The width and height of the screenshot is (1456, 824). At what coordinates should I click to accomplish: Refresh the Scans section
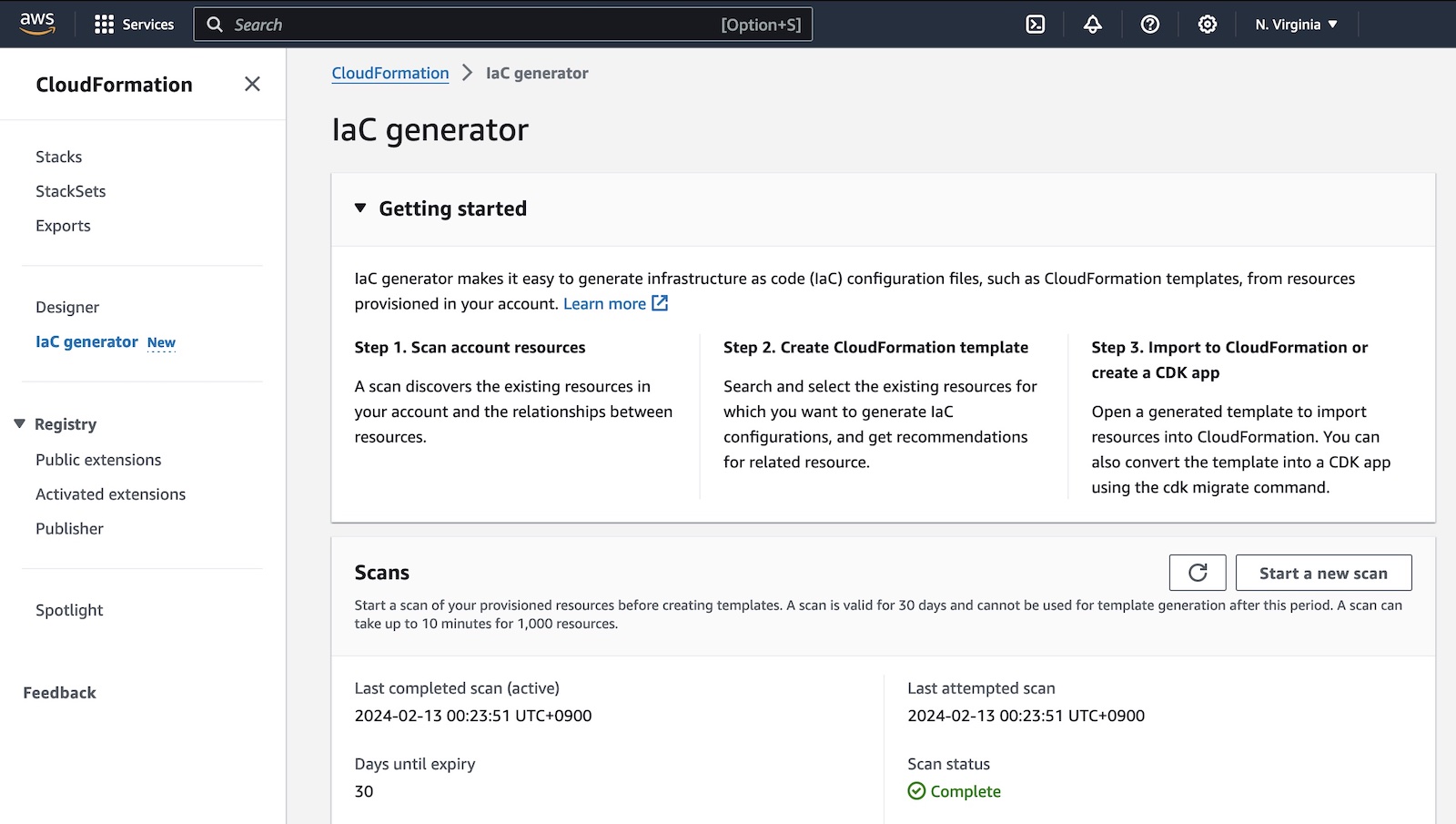(1198, 573)
